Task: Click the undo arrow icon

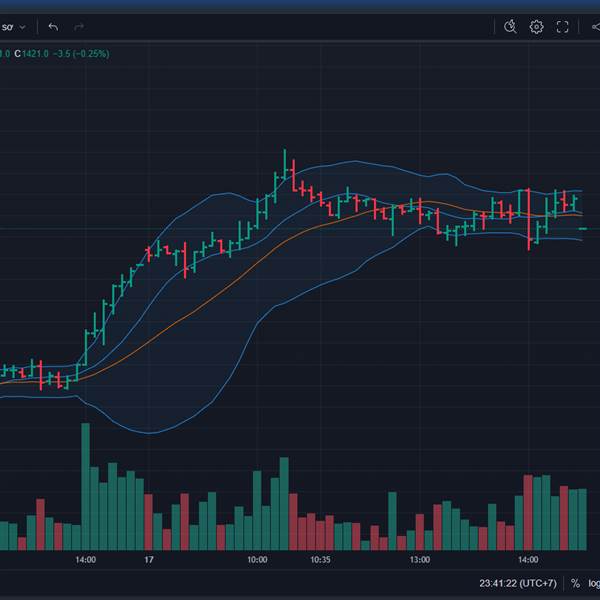Action: [x=53, y=27]
